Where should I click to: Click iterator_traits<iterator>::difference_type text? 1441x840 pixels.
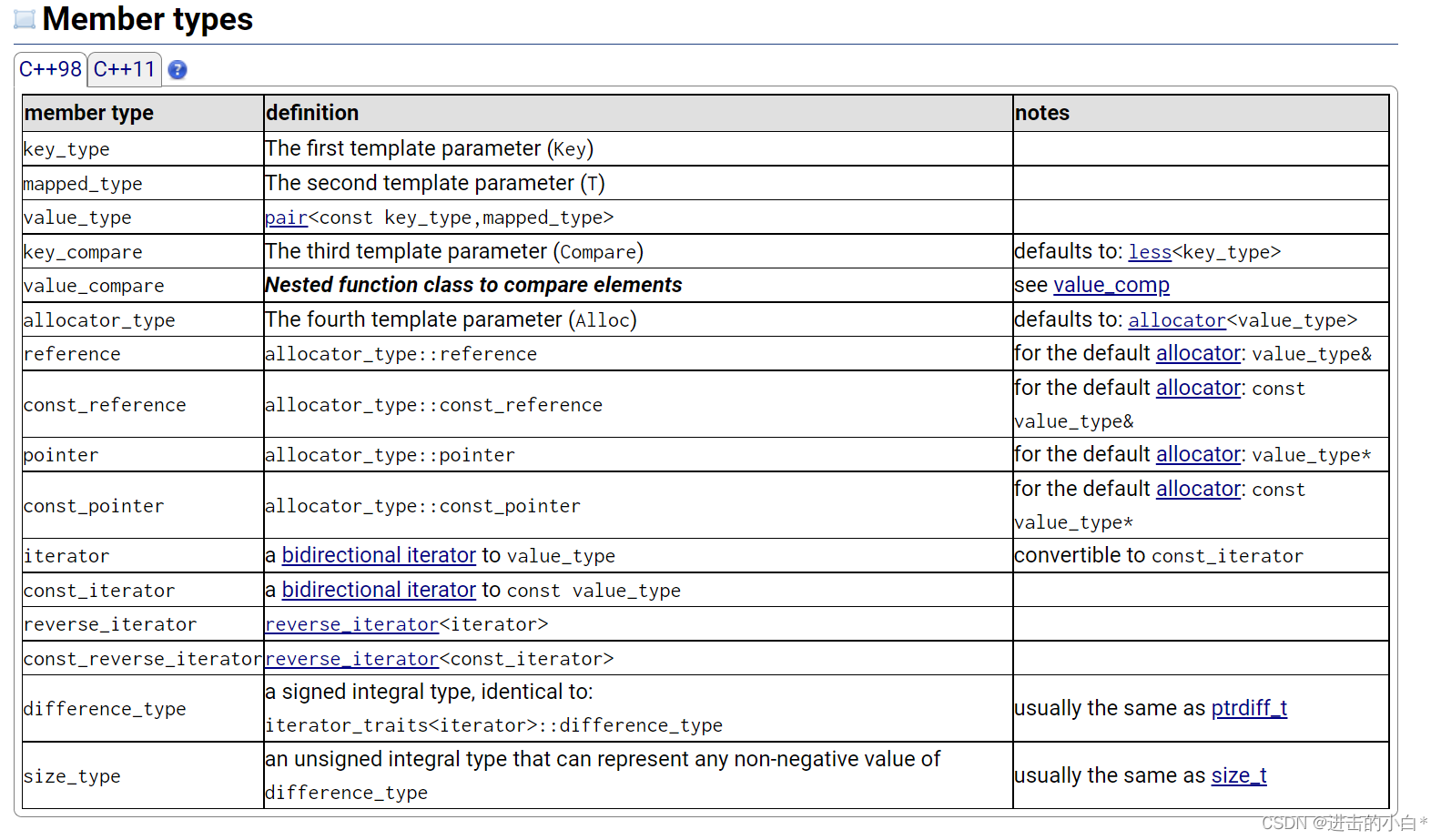493,725
